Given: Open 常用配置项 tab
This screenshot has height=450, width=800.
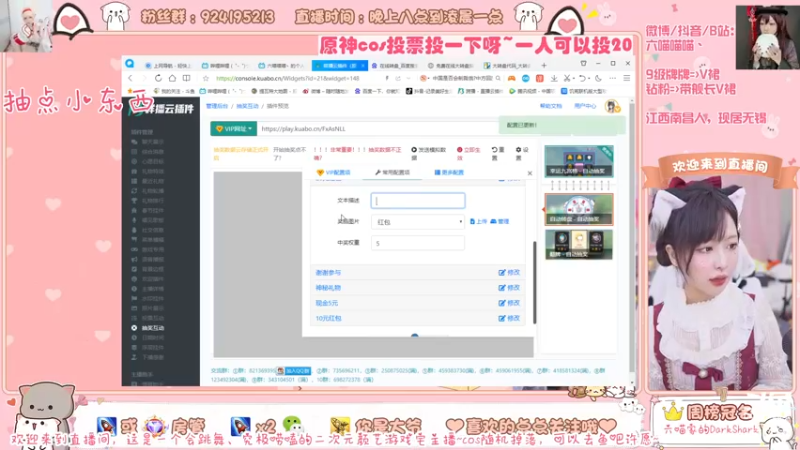Looking at the screenshot, I should 392,172.
